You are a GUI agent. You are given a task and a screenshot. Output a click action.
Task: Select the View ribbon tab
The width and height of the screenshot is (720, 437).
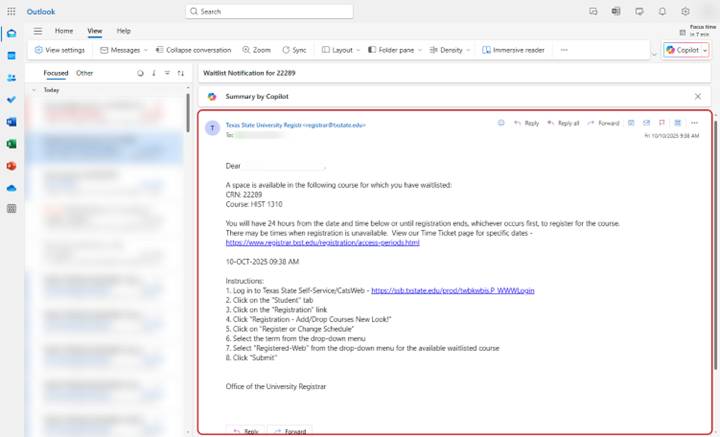[95, 31]
